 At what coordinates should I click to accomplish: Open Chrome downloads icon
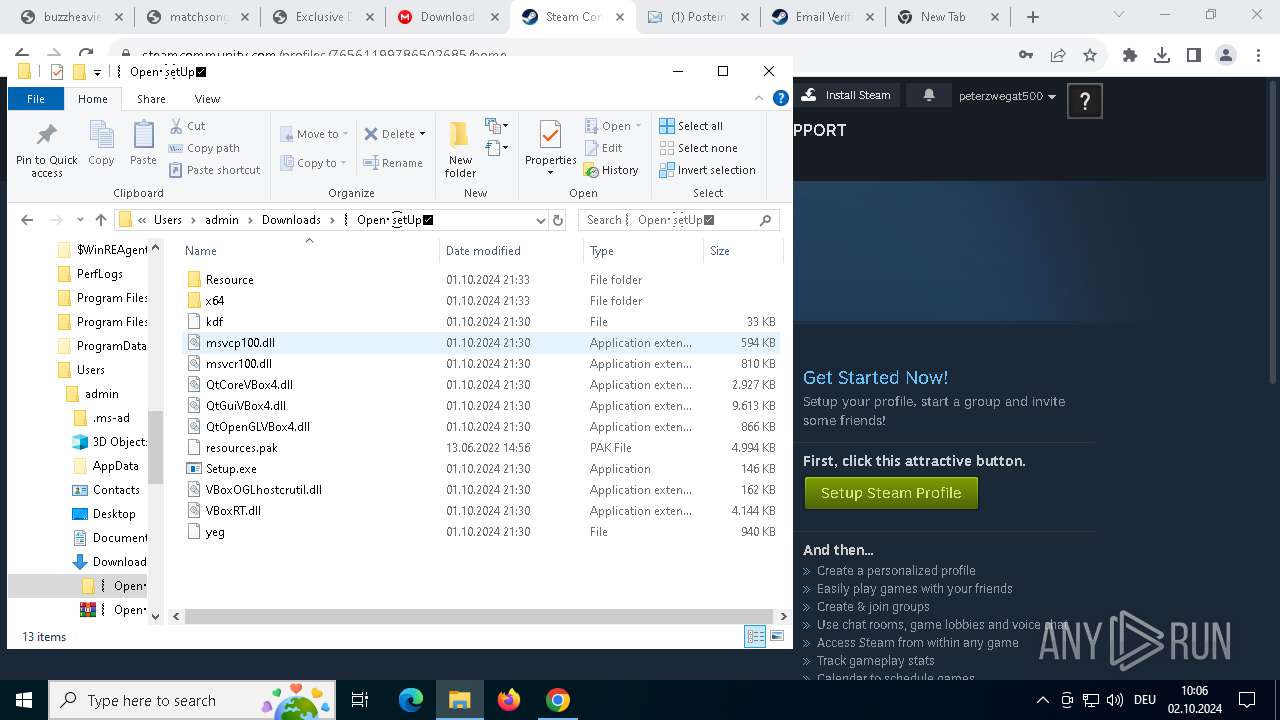[x=1161, y=56]
